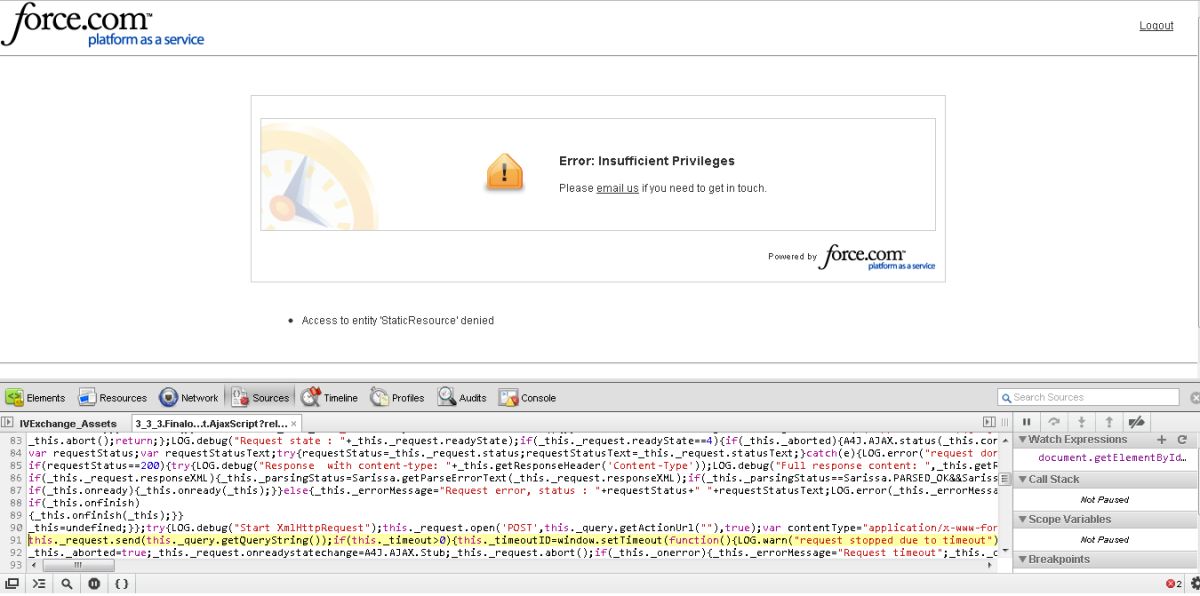Refresh watch expressions
Image resolution: width=1200 pixels, height=596 pixels.
pos(1182,439)
